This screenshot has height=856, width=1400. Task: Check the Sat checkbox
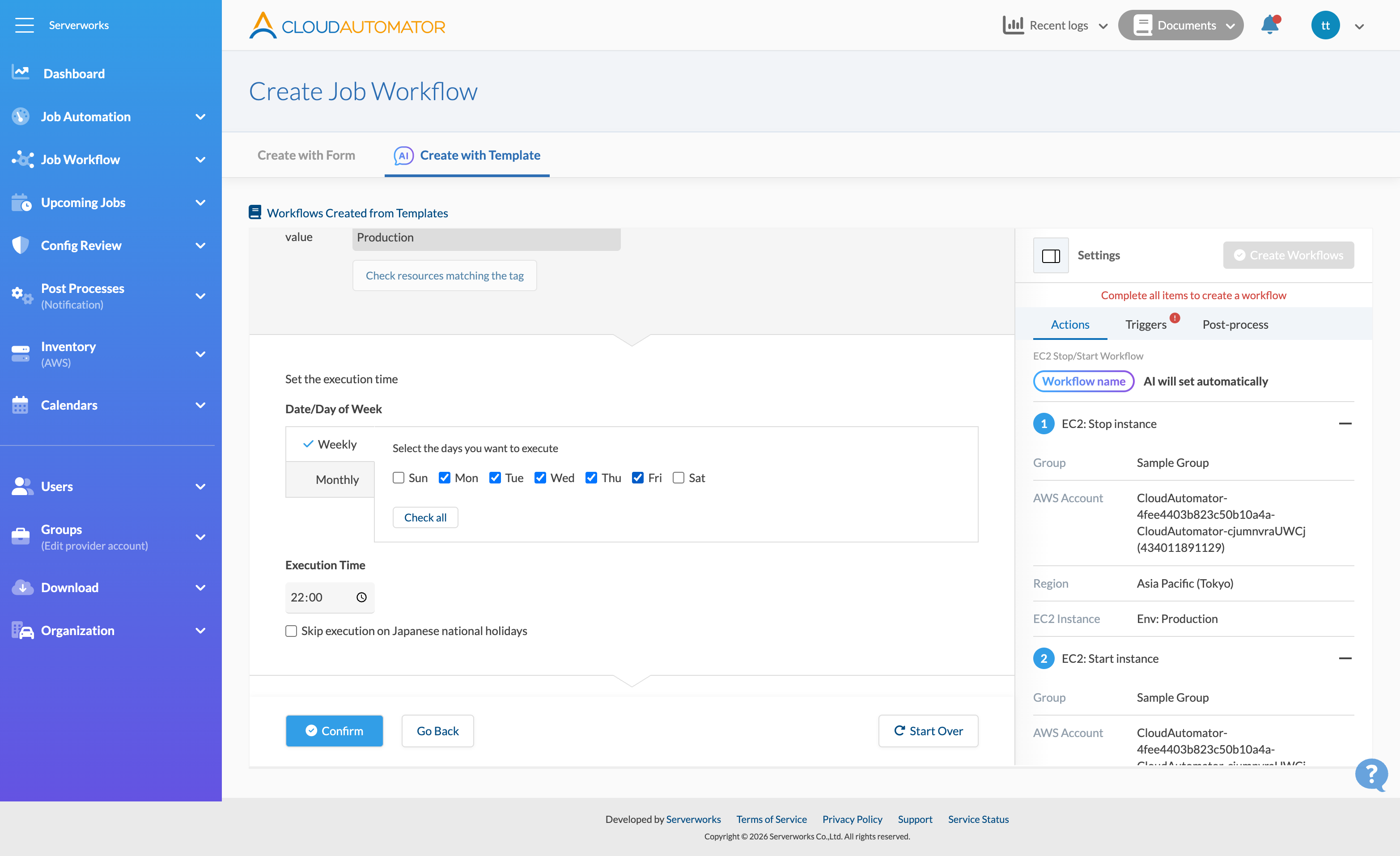(x=679, y=478)
